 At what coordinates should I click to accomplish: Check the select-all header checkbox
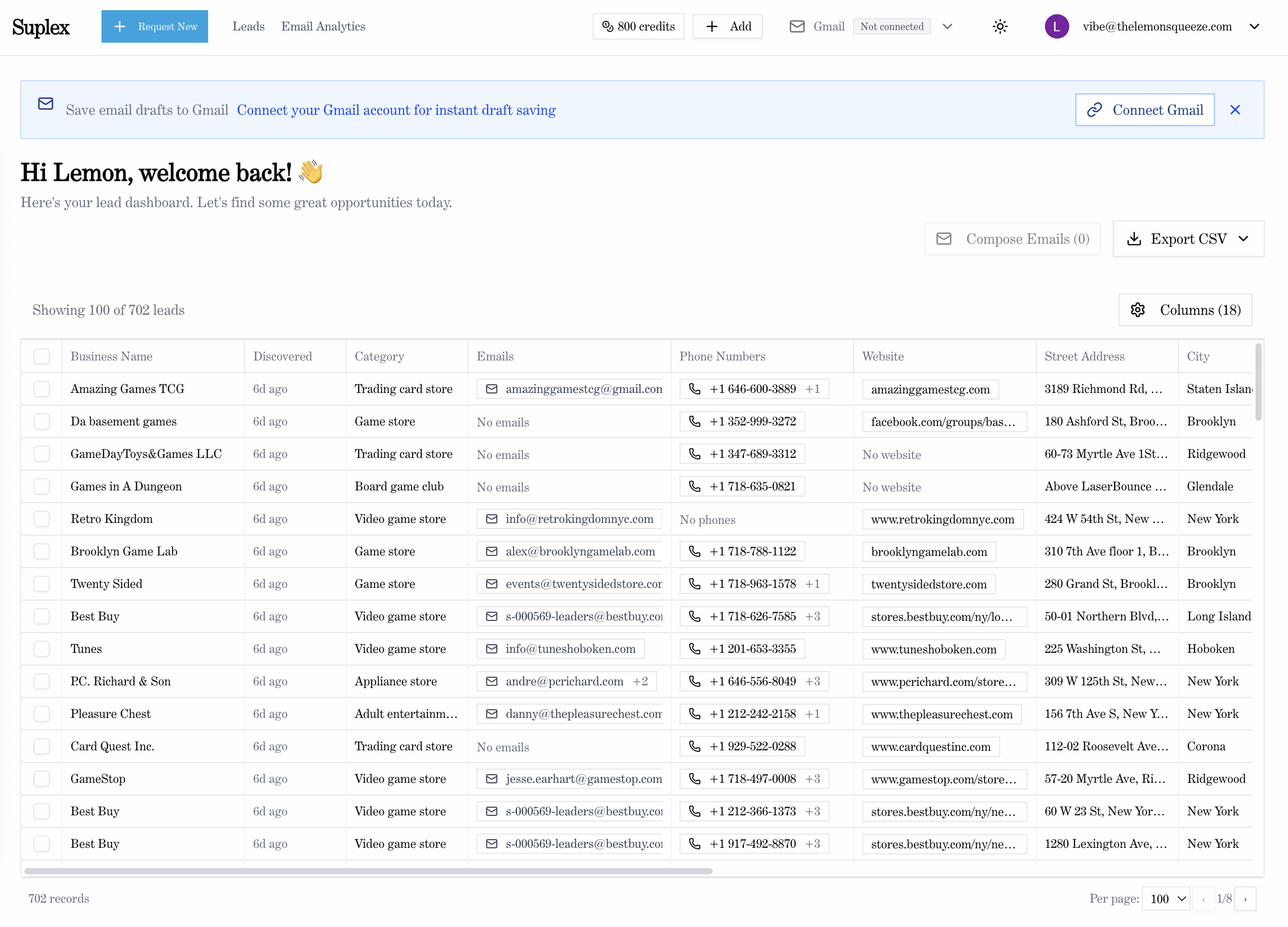point(42,356)
